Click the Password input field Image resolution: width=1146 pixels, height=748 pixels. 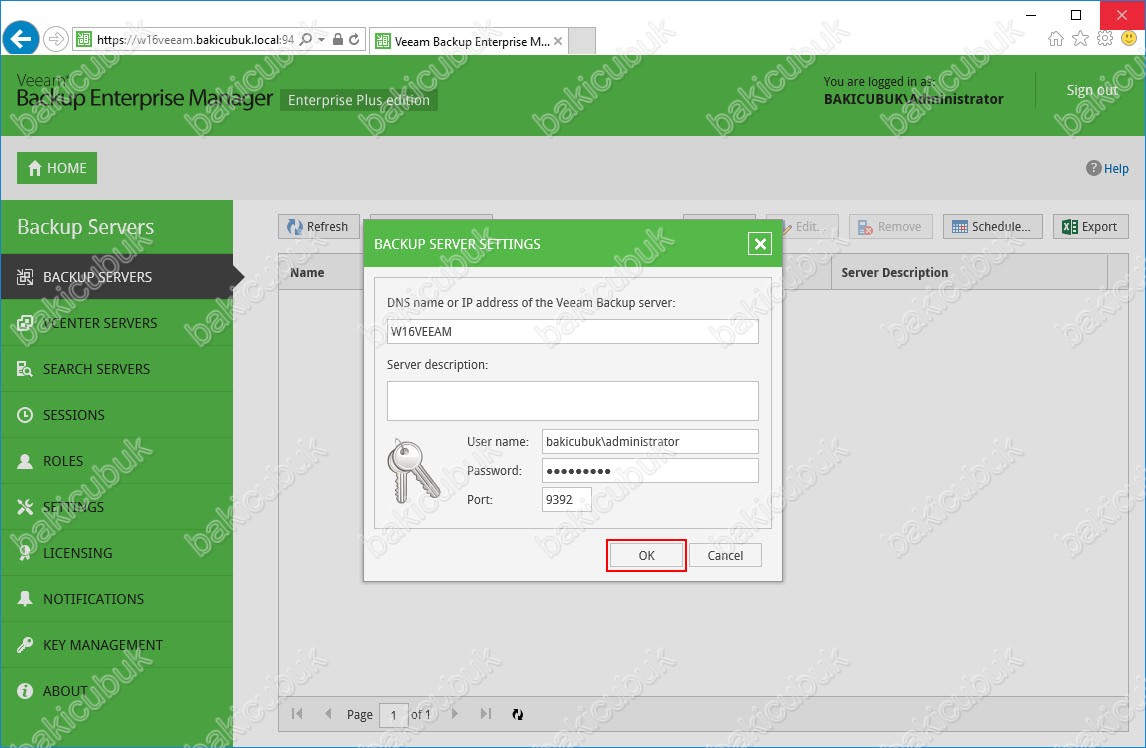tap(650, 470)
